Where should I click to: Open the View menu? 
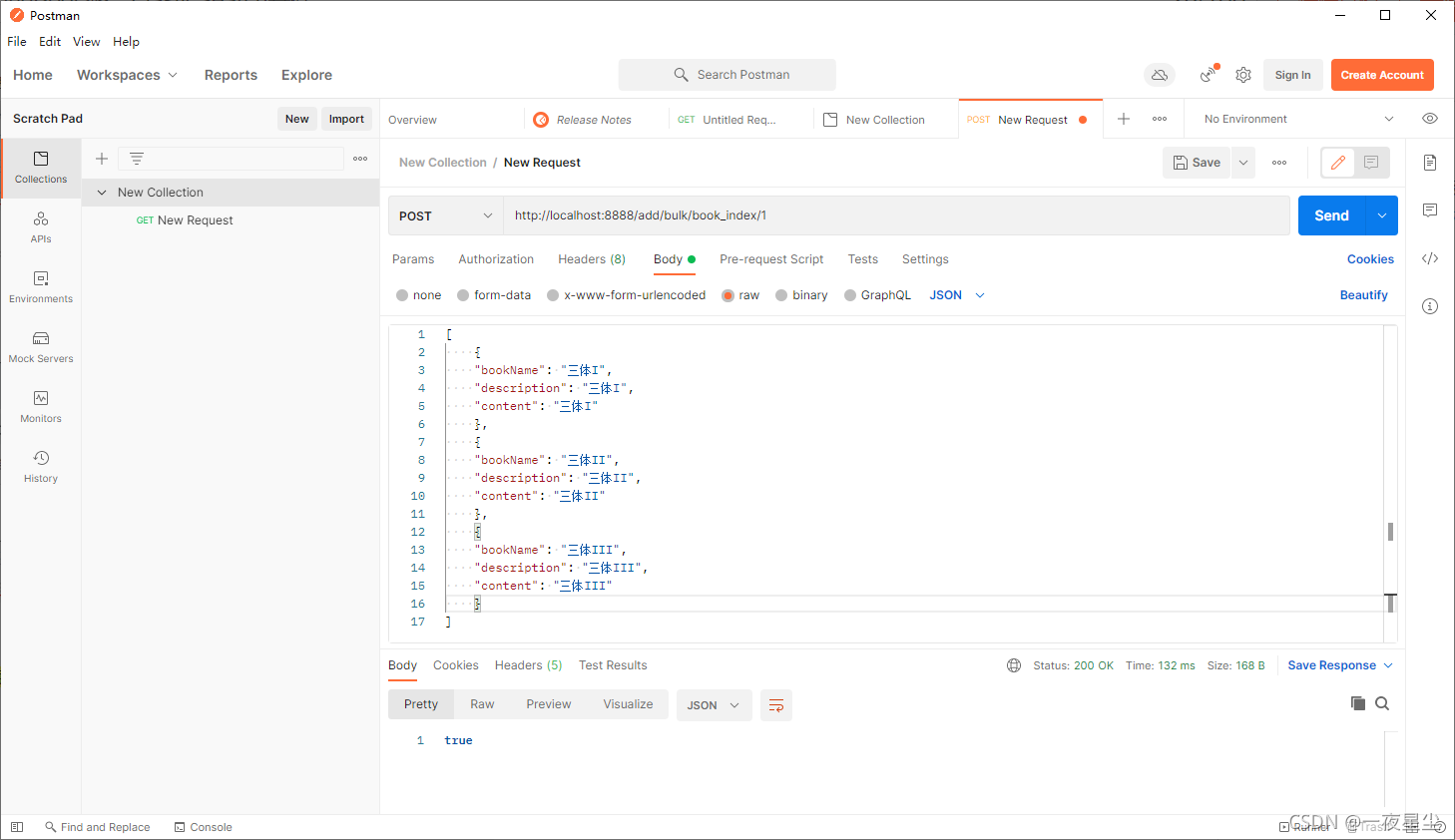coord(87,42)
